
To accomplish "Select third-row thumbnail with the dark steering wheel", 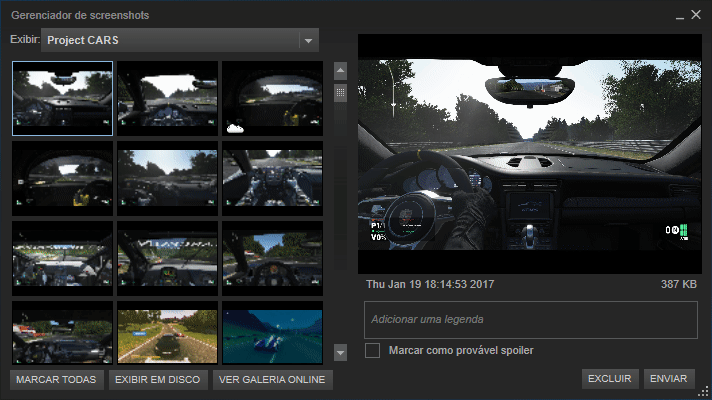I will (272, 258).
